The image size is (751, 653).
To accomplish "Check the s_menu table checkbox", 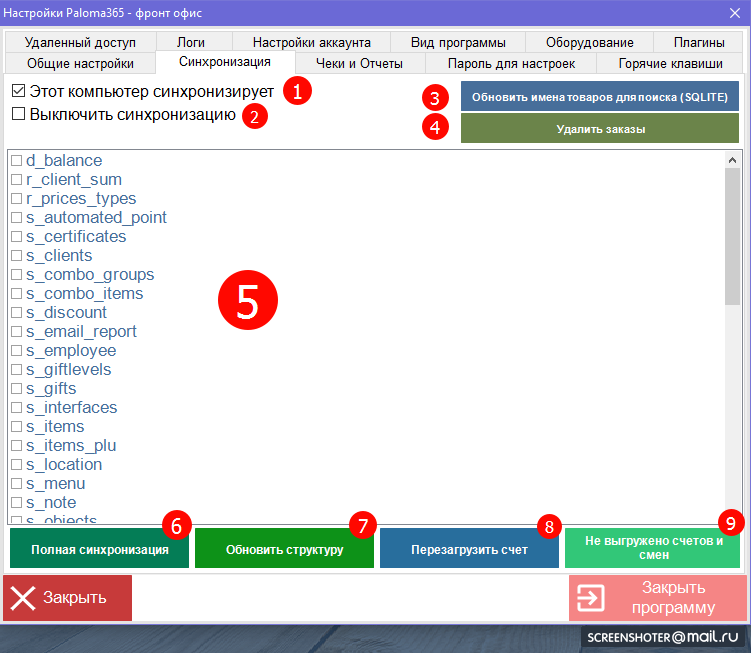I will (16, 484).
